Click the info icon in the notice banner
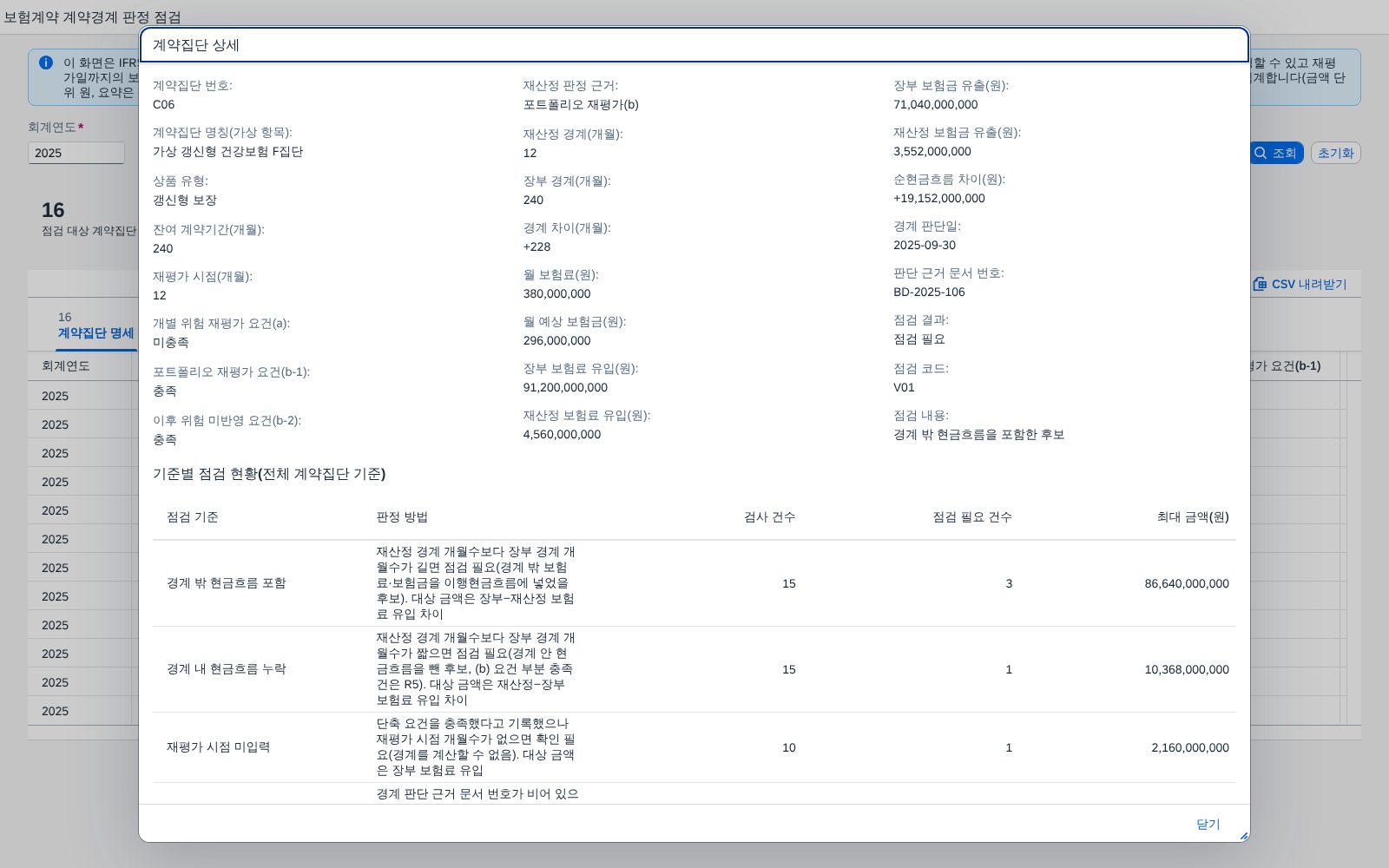The width and height of the screenshot is (1389, 868). [x=46, y=62]
